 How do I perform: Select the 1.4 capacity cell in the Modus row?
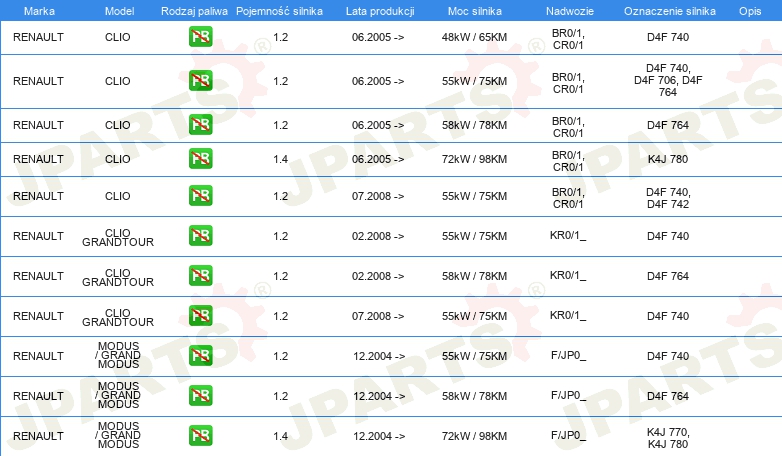281,436
